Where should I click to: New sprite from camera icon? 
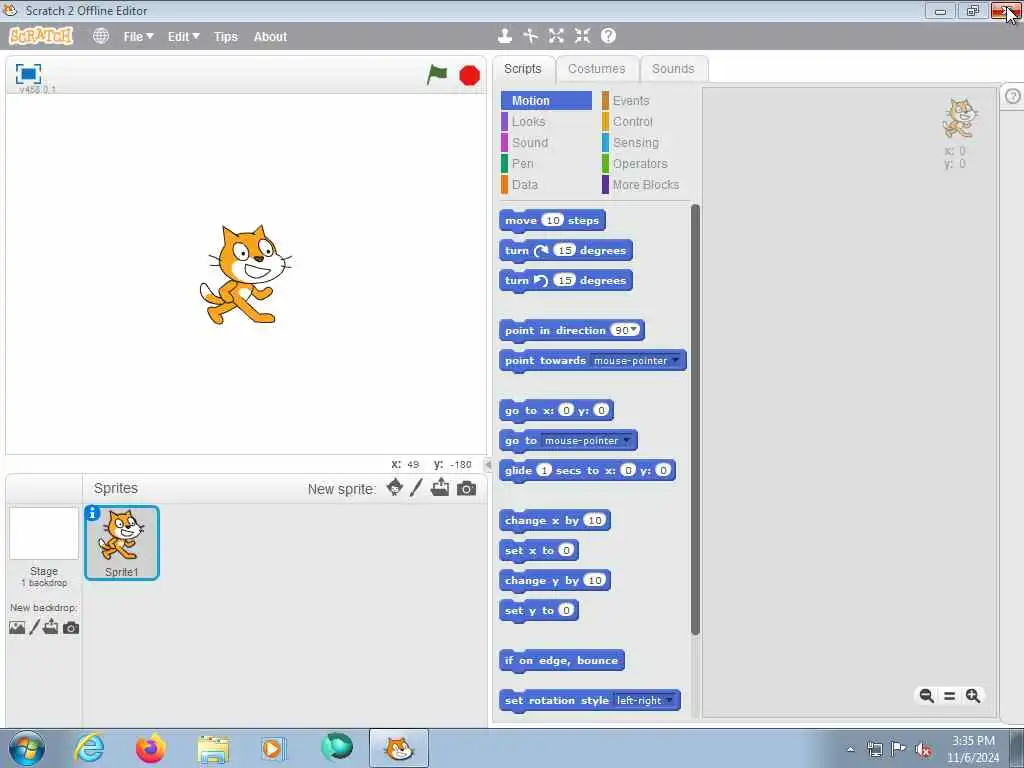(466, 488)
